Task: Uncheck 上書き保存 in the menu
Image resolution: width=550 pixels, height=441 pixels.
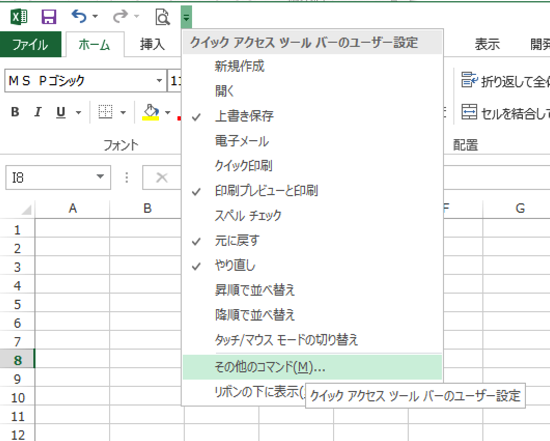Action: [x=312, y=116]
